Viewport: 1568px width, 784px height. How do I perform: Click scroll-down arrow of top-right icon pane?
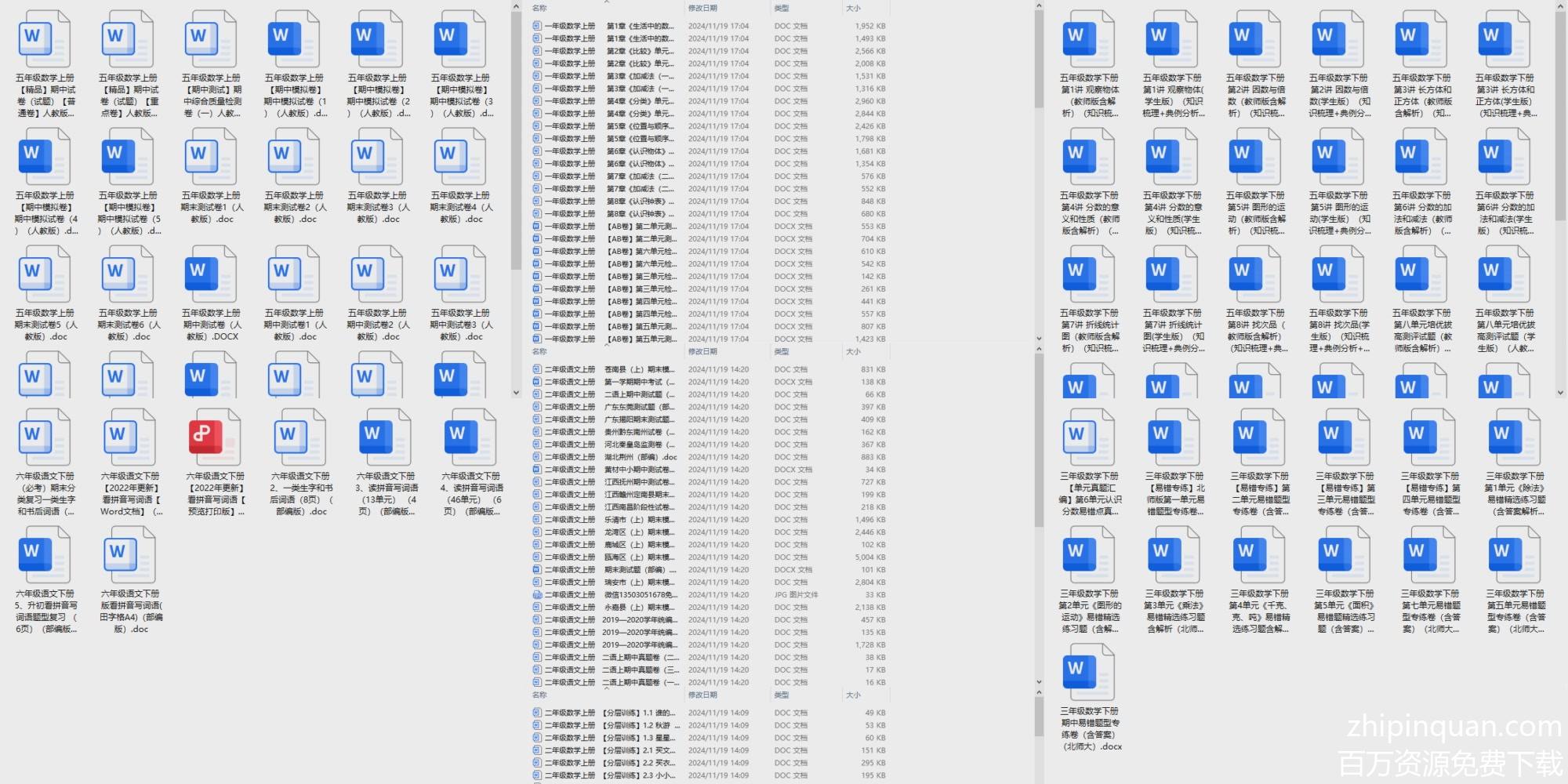(x=1560, y=392)
